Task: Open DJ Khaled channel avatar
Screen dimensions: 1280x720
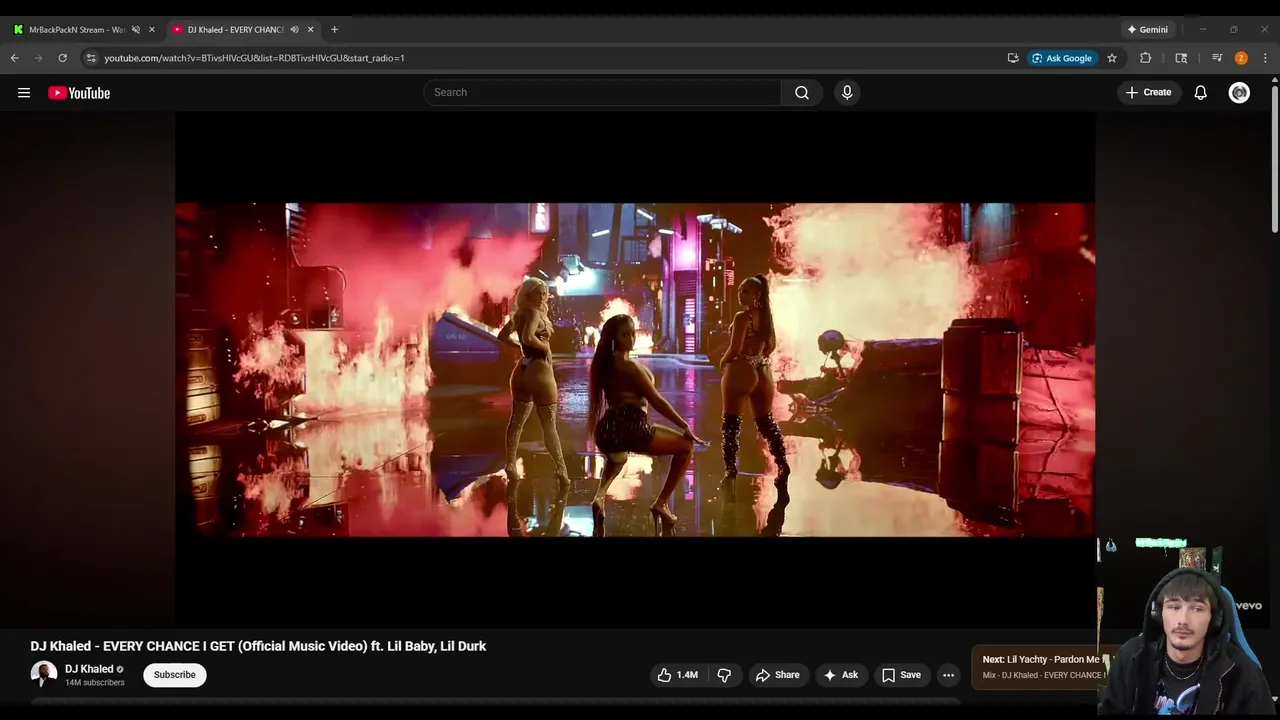Action: [x=44, y=674]
